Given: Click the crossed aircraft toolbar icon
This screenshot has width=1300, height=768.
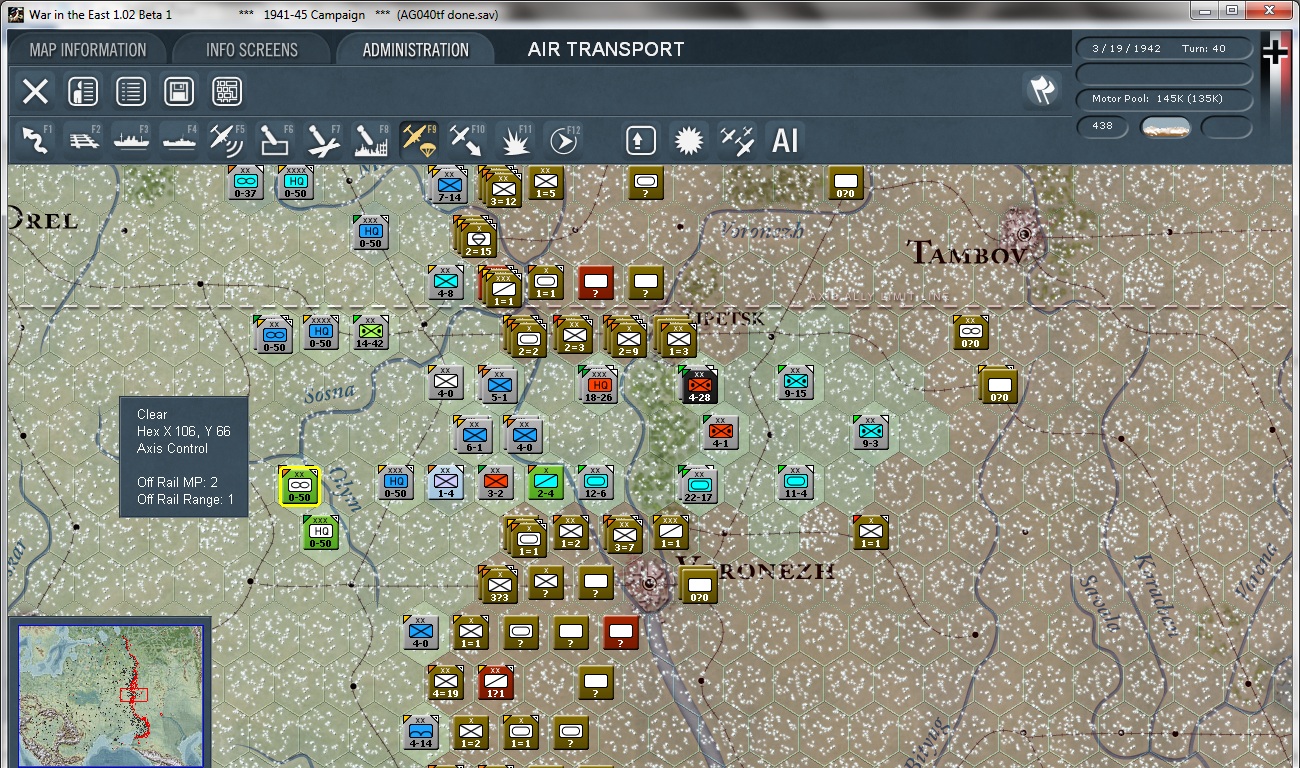Looking at the screenshot, I should pyautogui.click(x=737, y=141).
